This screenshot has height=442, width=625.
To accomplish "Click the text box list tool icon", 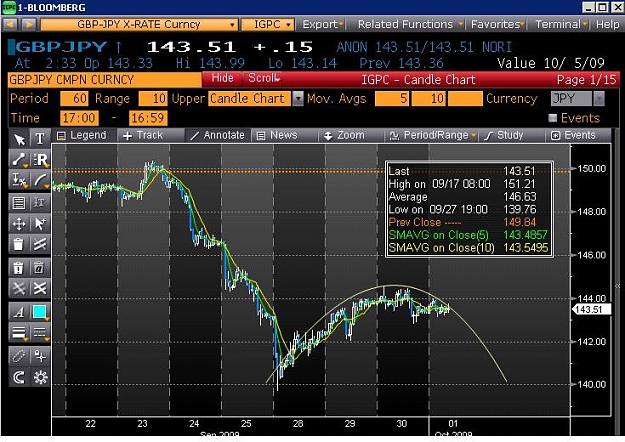I will click(19, 203).
